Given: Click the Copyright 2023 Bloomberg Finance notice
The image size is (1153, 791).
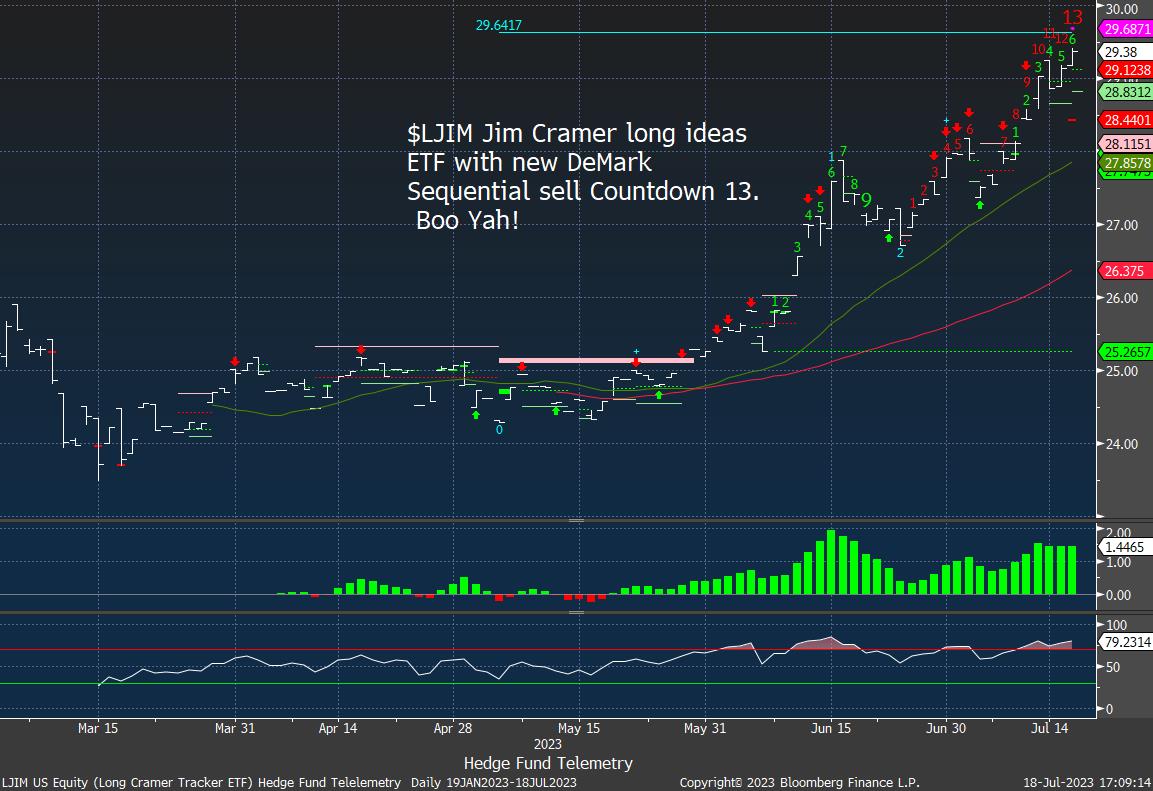Looking at the screenshot, I should tap(799, 783).
